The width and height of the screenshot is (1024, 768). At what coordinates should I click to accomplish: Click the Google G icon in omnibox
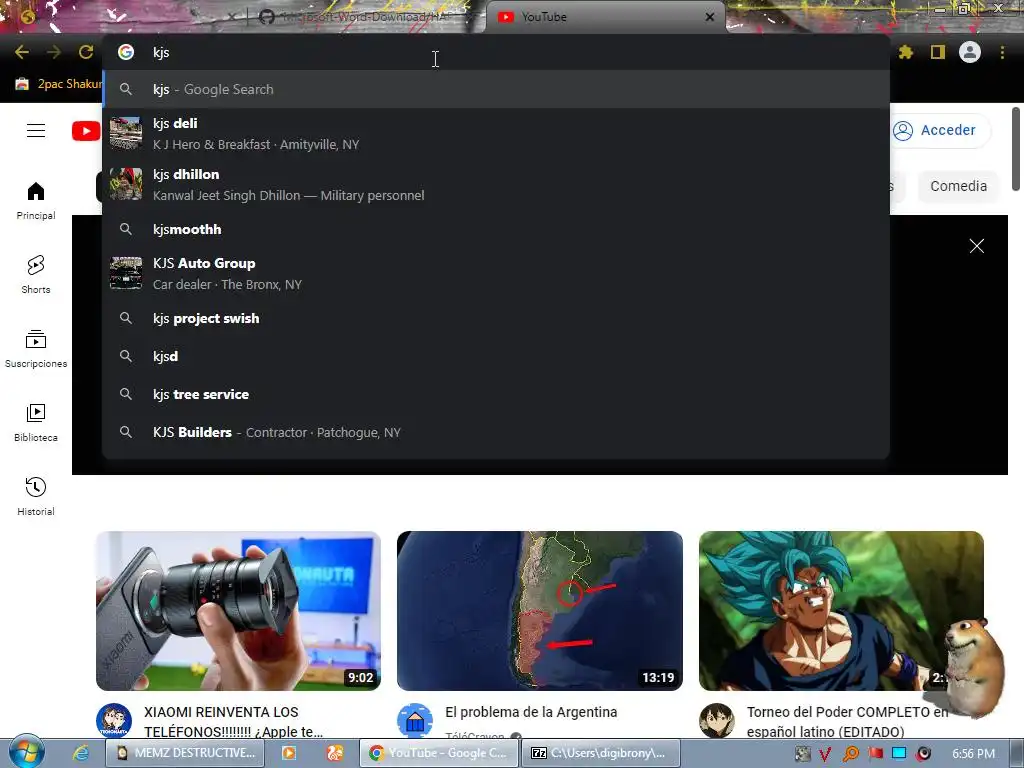(x=126, y=52)
